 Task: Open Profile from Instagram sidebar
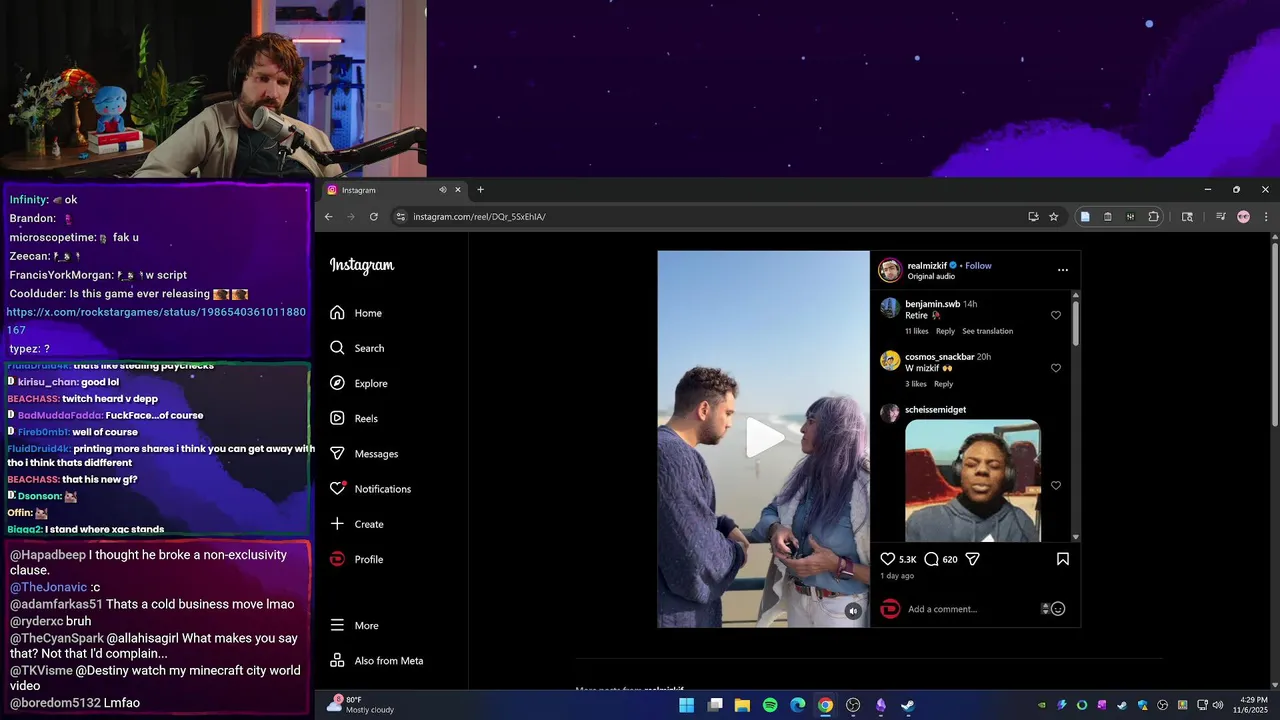(x=356, y=559)
